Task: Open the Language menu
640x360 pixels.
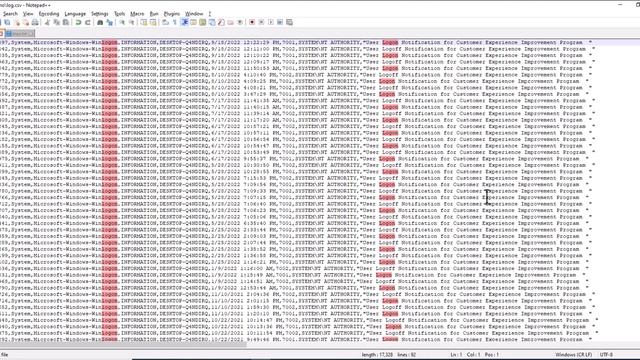Action: click(75, 14)
